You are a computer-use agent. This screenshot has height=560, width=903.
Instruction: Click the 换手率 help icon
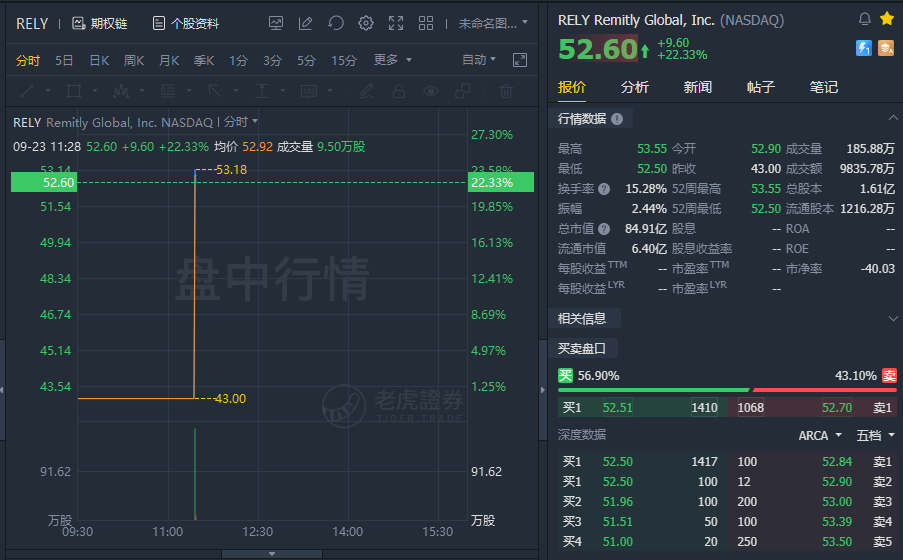tap(604, 189)
